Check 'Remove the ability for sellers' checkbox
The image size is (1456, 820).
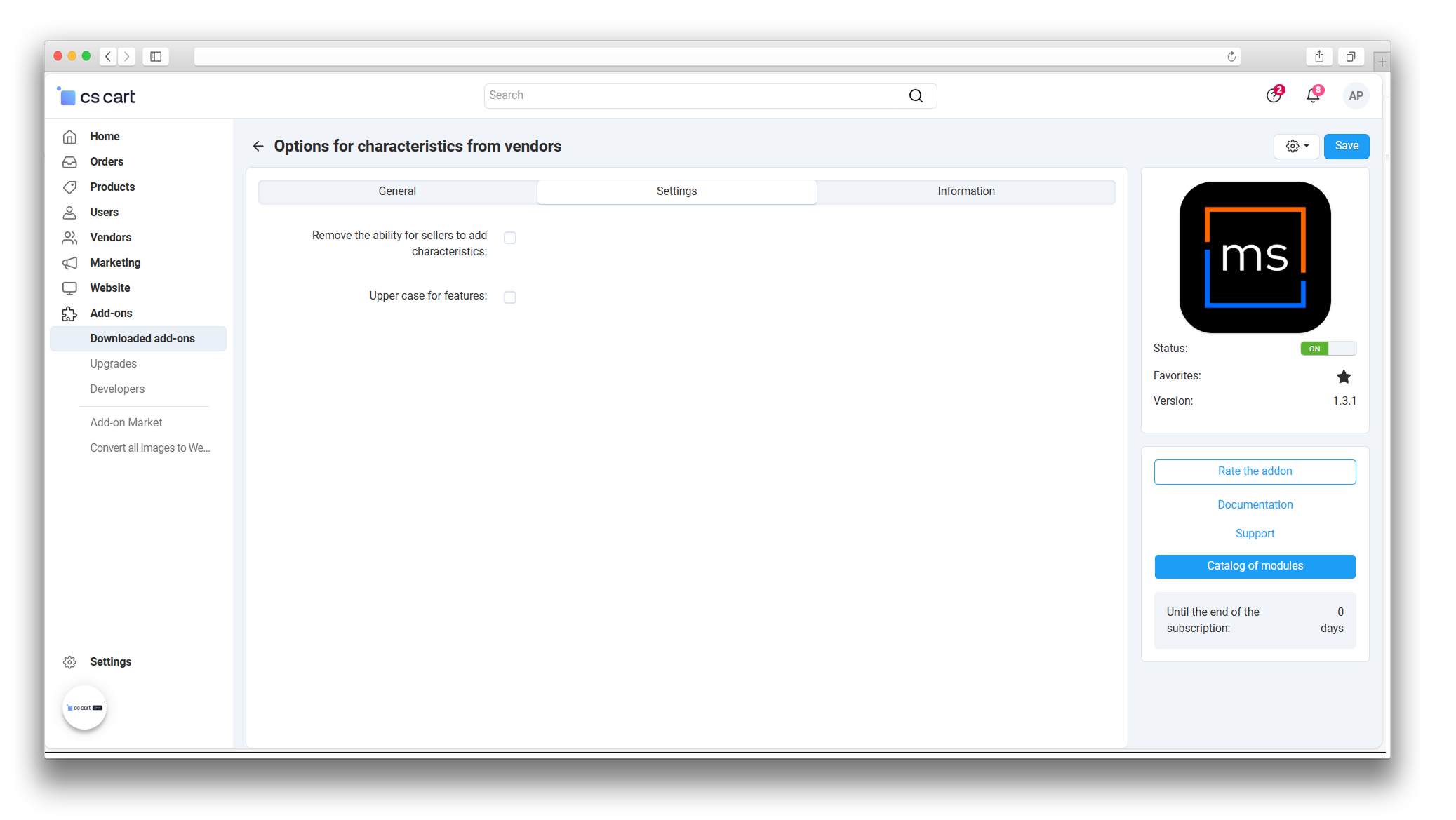(x=510, y=238)
